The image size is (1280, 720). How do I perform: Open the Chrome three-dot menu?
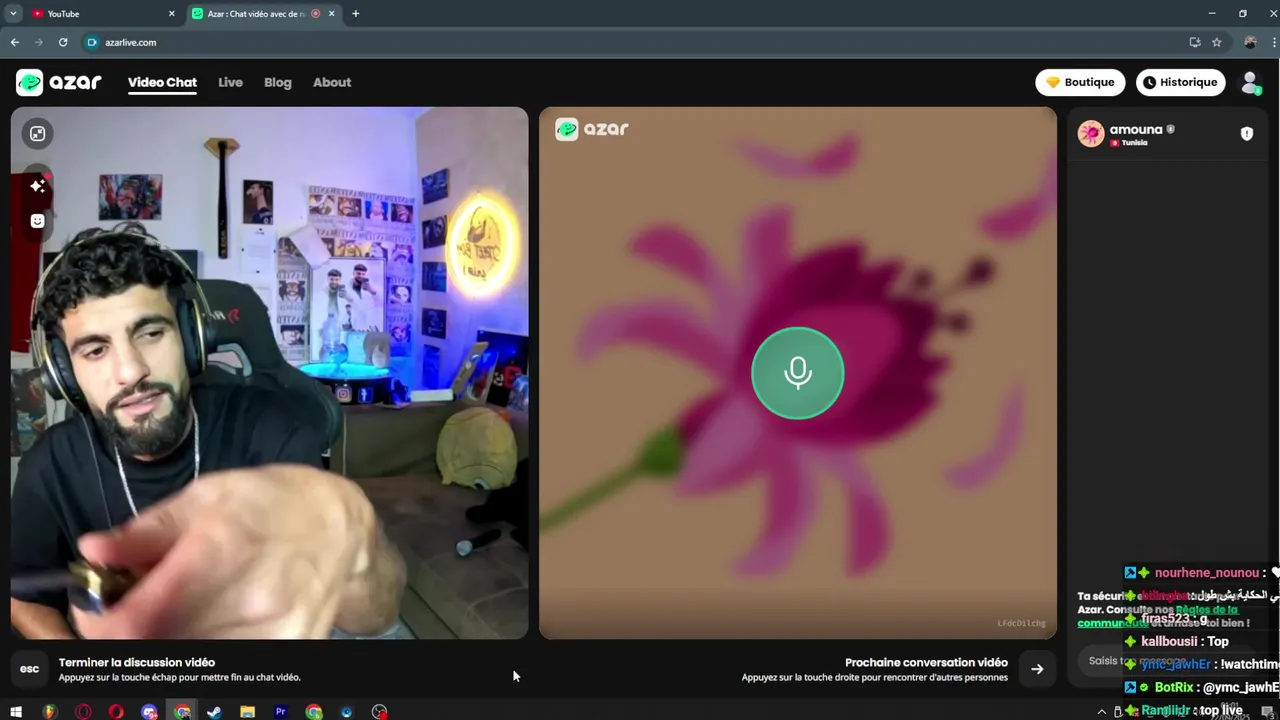(x=1276, y=42)
